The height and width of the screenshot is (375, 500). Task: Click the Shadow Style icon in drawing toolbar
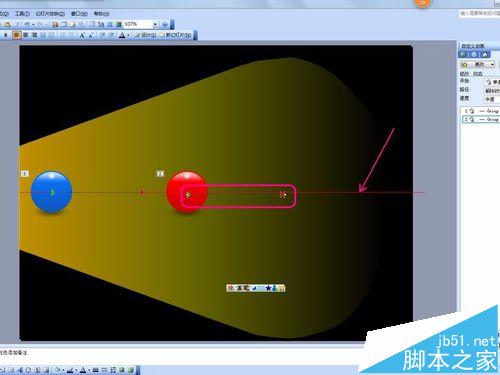tap(122, 370)
